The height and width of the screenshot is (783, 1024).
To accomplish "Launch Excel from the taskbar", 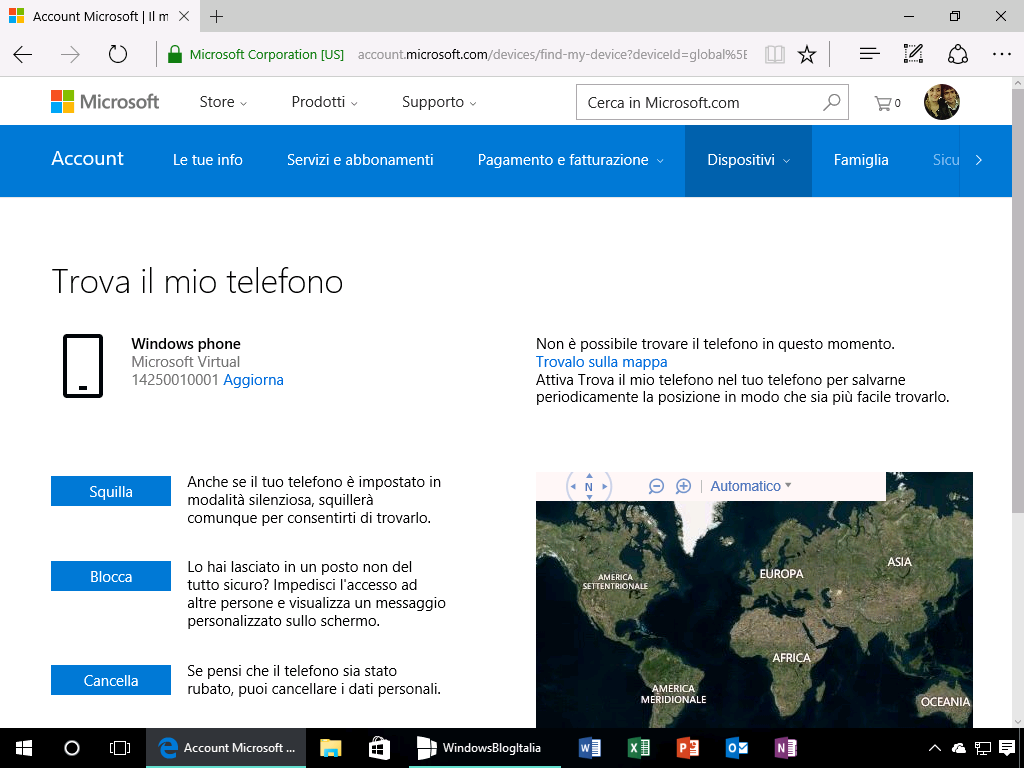I will pyautogui.click(x=639, y=748).
